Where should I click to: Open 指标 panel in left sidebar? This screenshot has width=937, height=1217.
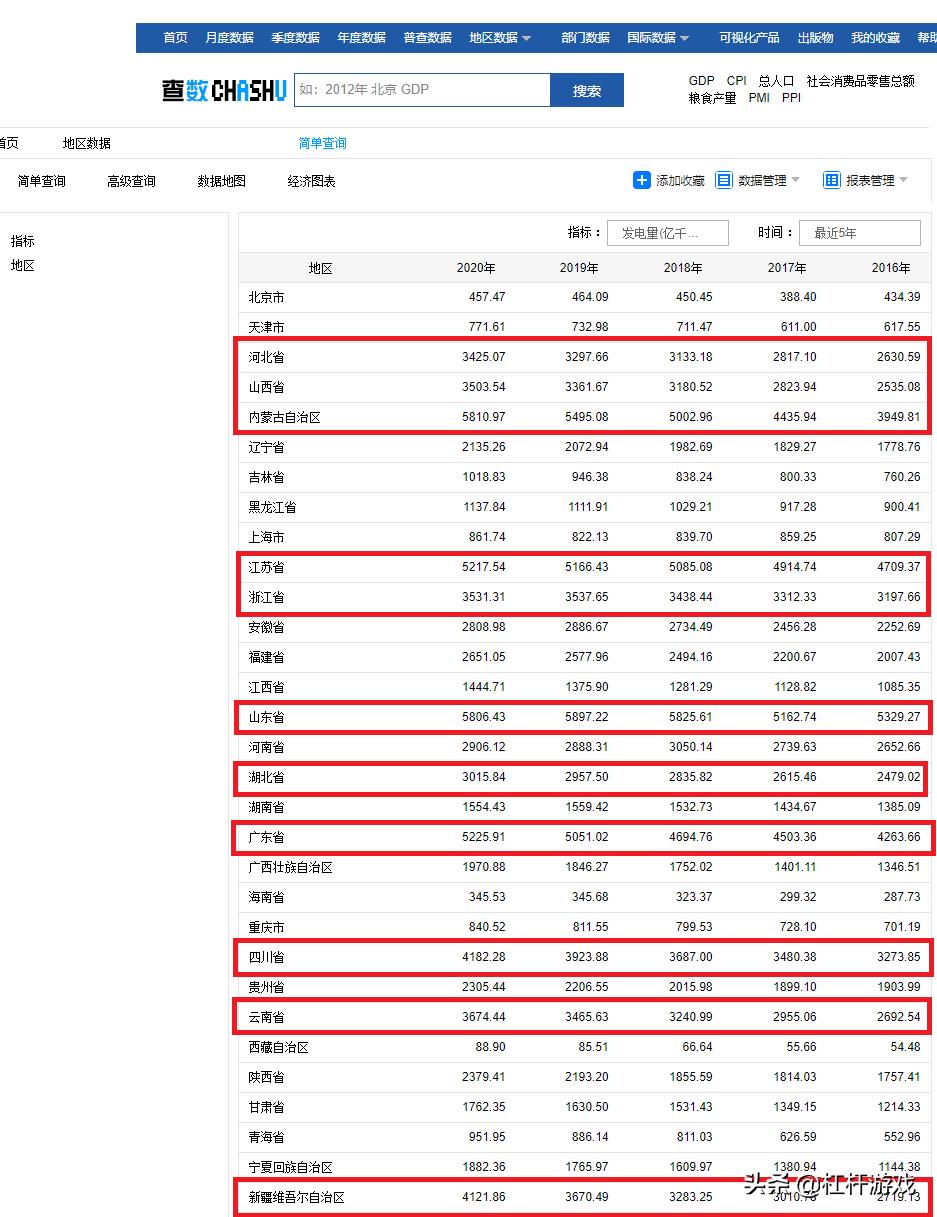point(22,240)
